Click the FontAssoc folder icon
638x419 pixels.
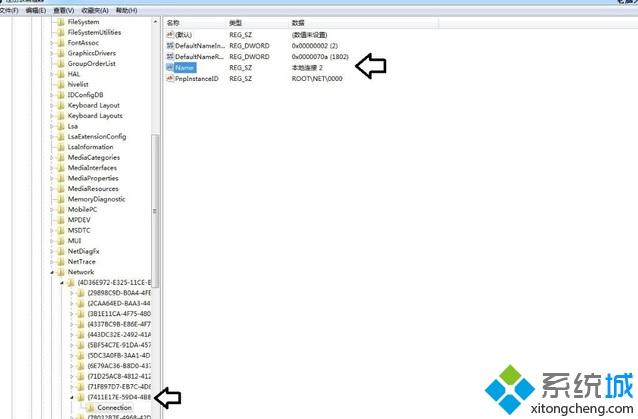pos(61,43)
